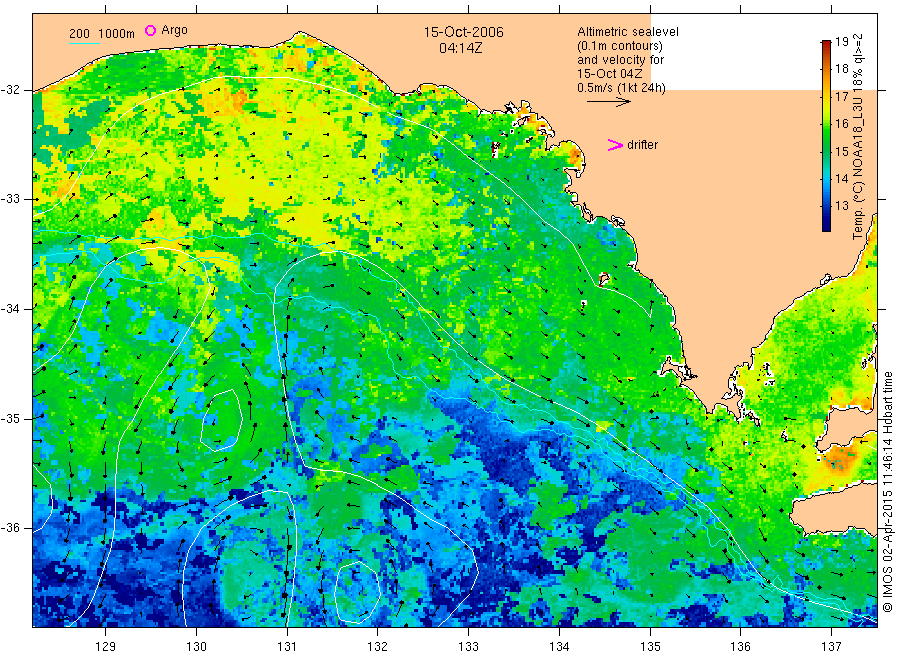Click the cyan 200m contour legend line

pos(84,43)
